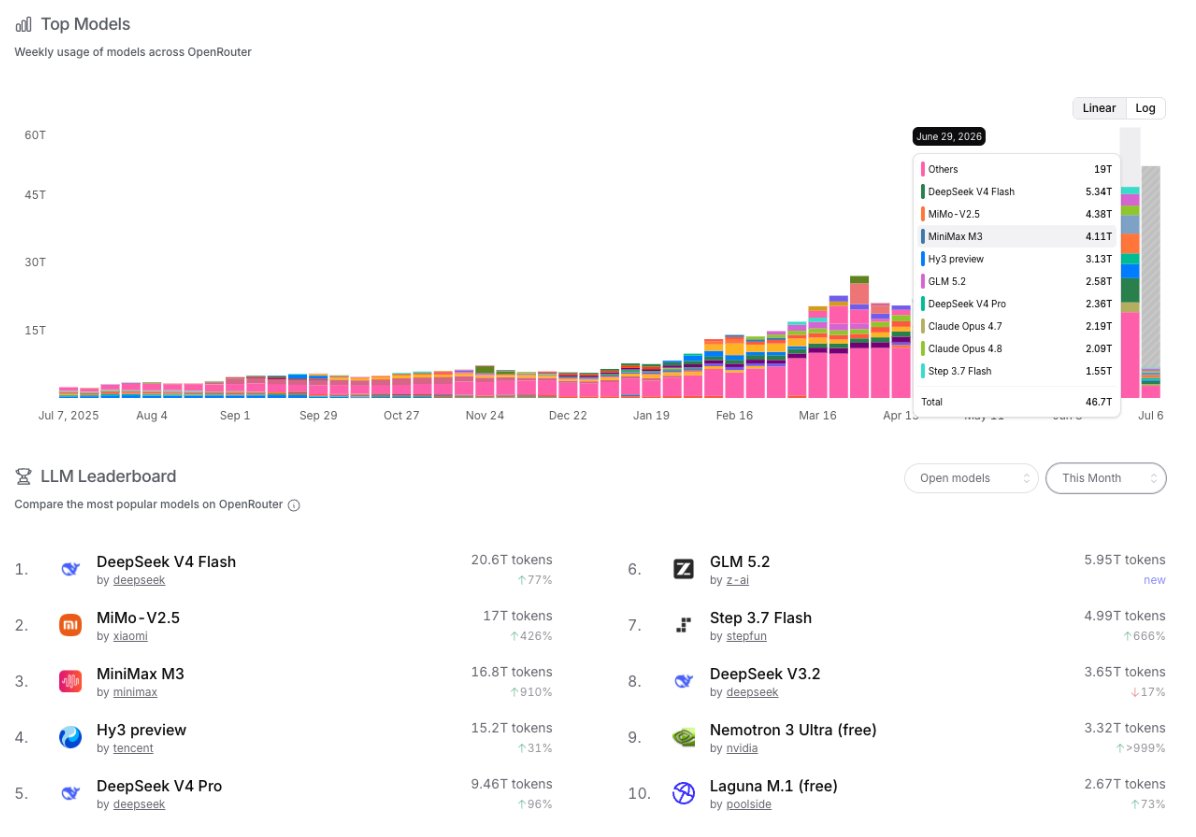This screenshot has width=1196, height=837.
Task: Open the Open models dropdown
Action: tap(971, 478)
